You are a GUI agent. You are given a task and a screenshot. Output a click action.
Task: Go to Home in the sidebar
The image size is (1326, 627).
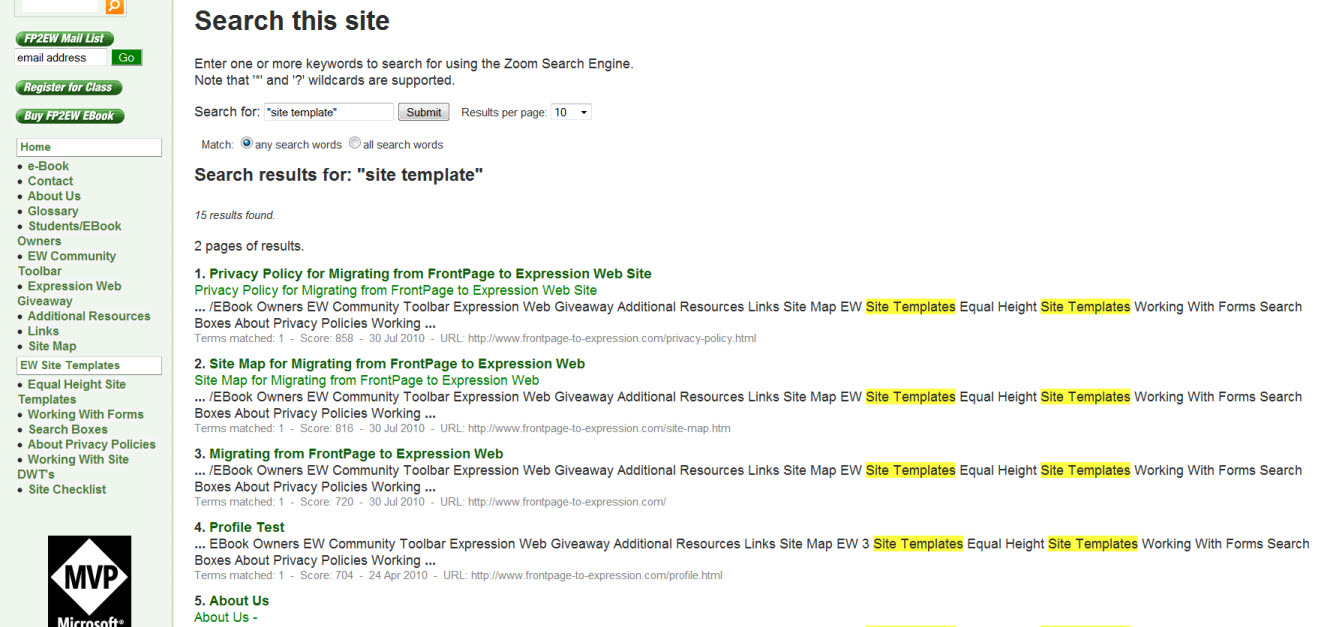tap(89, 147)
